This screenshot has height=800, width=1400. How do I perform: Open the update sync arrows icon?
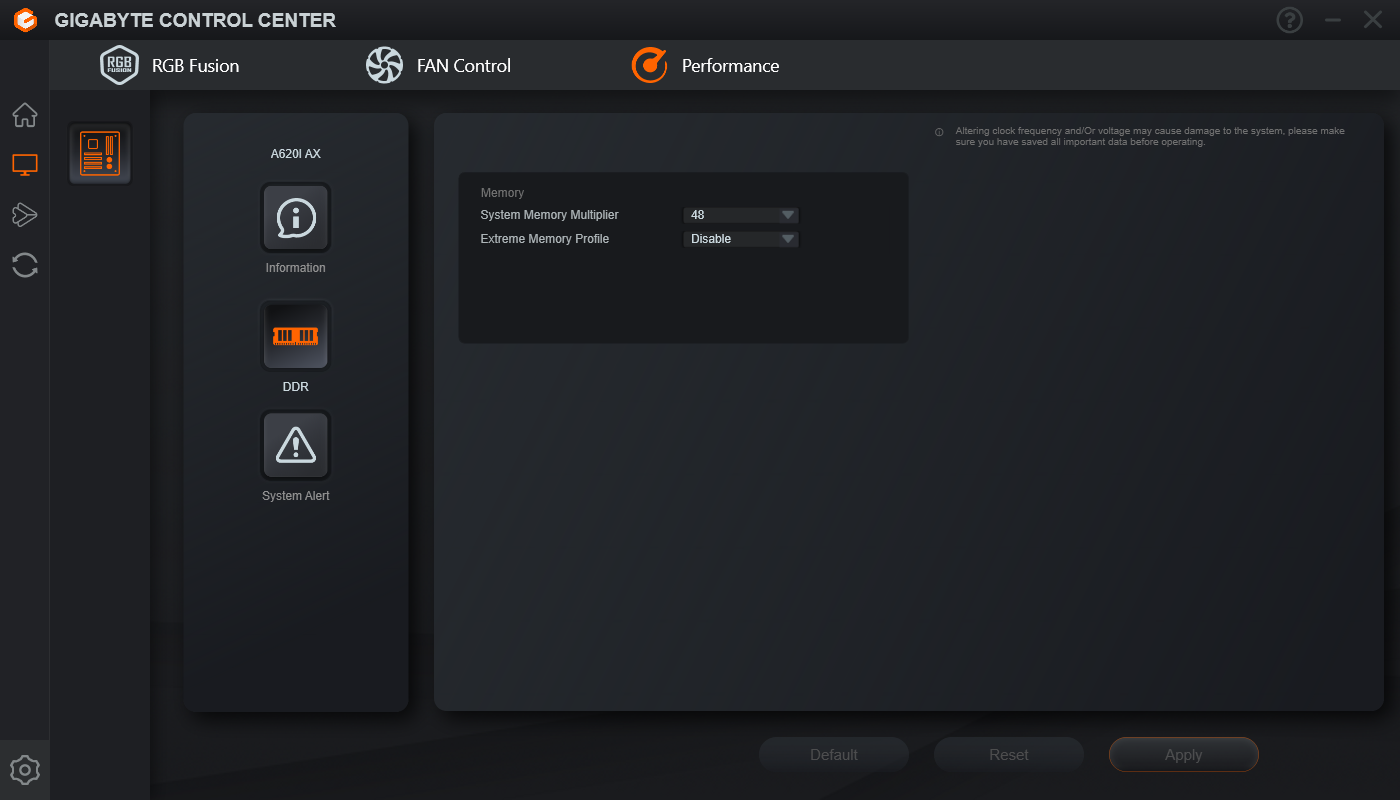[25, 265]
